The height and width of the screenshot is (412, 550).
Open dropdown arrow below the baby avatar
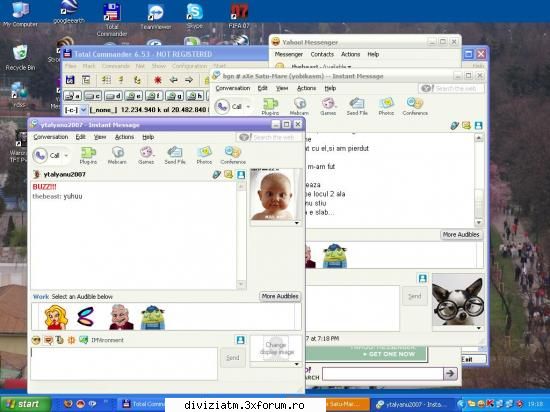pos(297,223)
